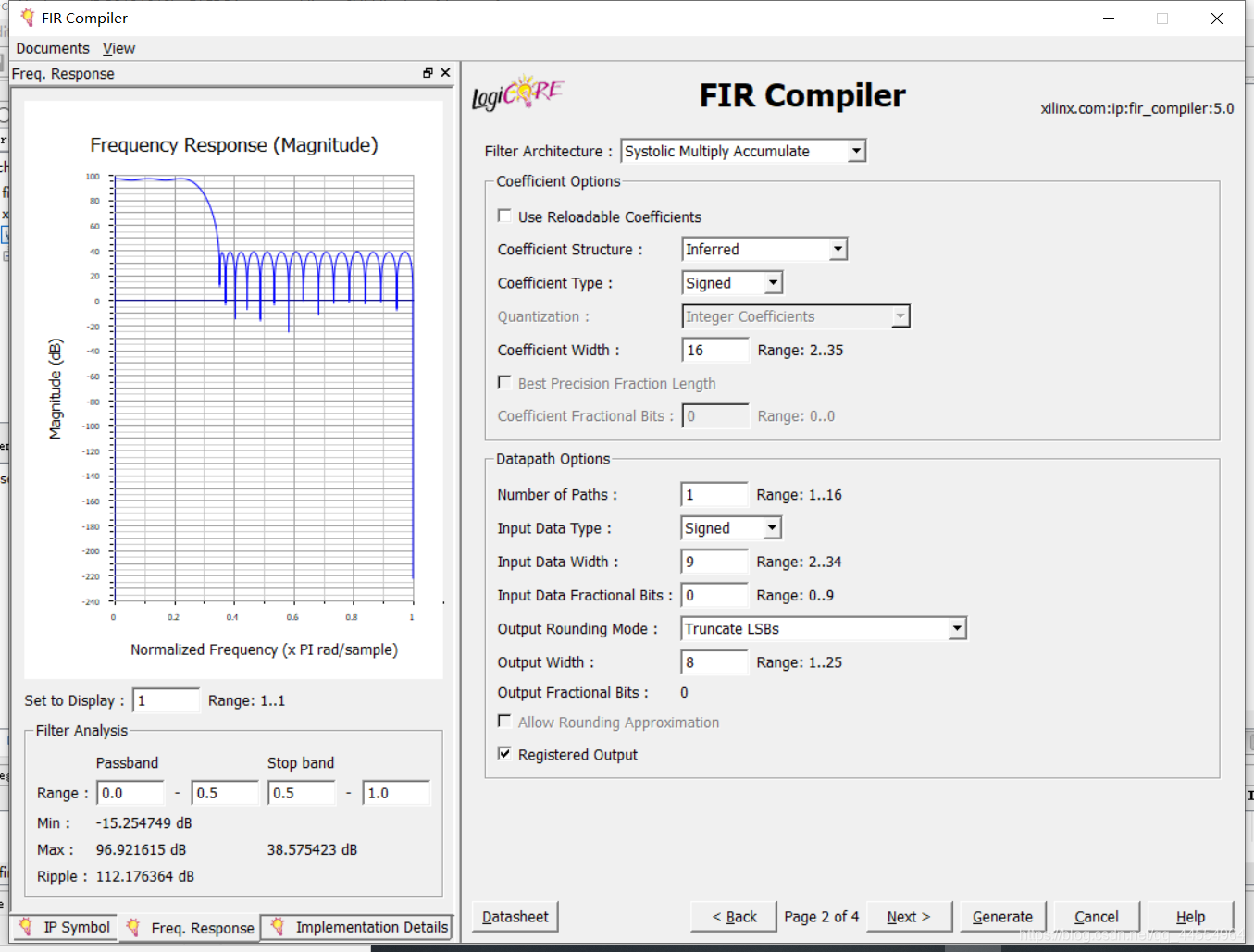The width and height of the screenshot is (1254, 952).
Task: Toggle Allow Rounding Approximation checkbox
Action: click(504, 721)
